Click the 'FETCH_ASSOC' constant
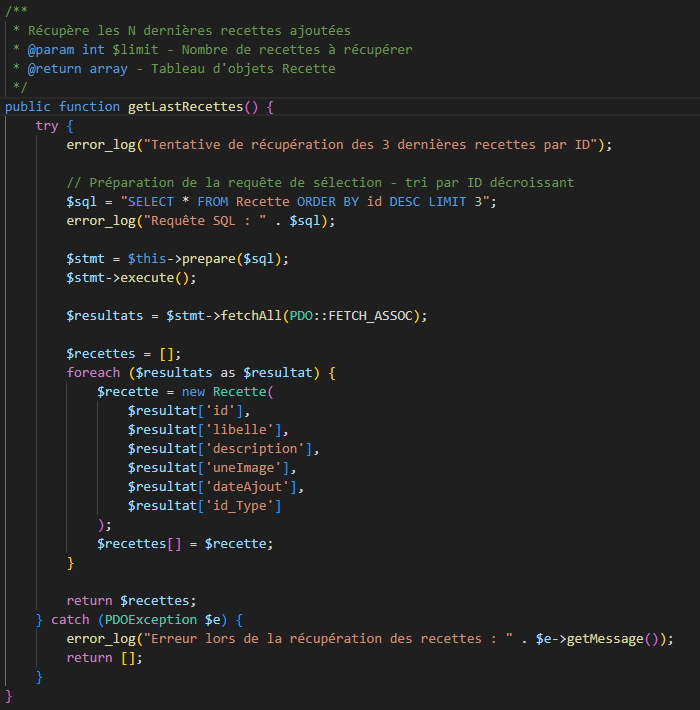This screenshot has height=710, width=700. click(370, 316)
